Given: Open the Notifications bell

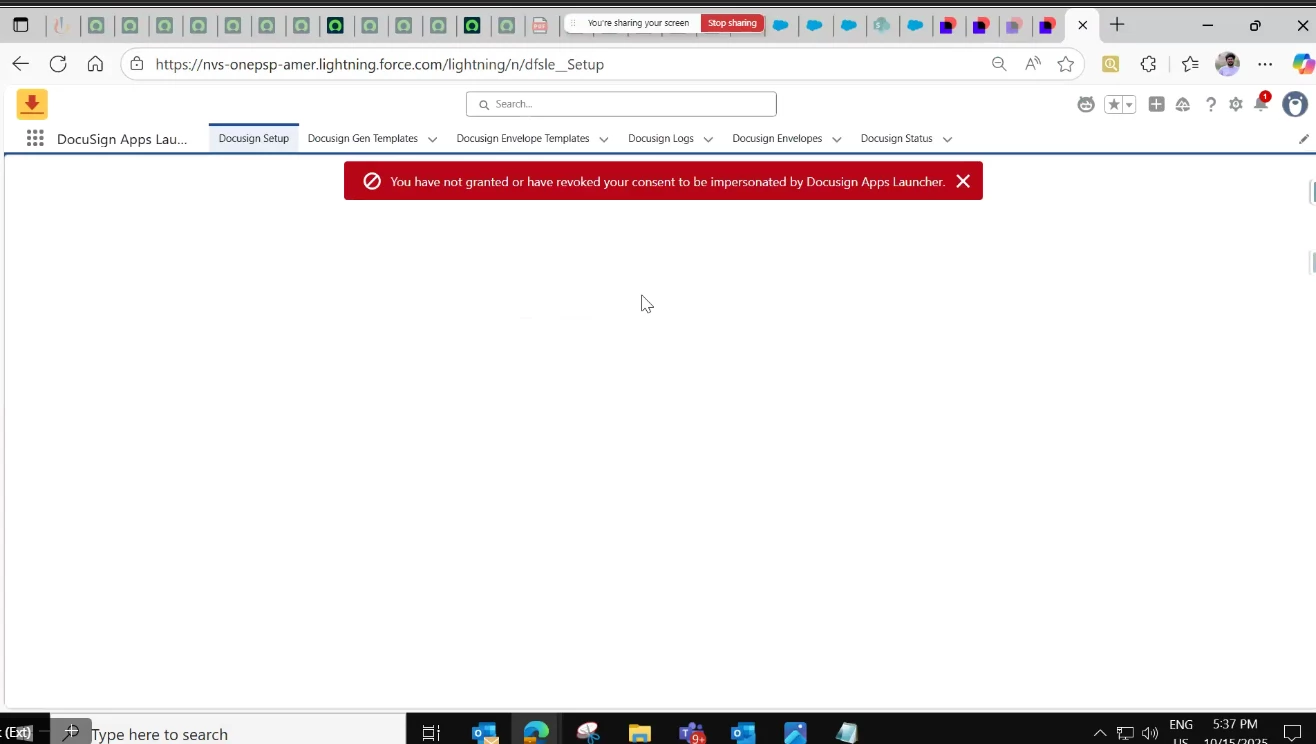Looking at the screenshot, I should [x=1261, y=104].
